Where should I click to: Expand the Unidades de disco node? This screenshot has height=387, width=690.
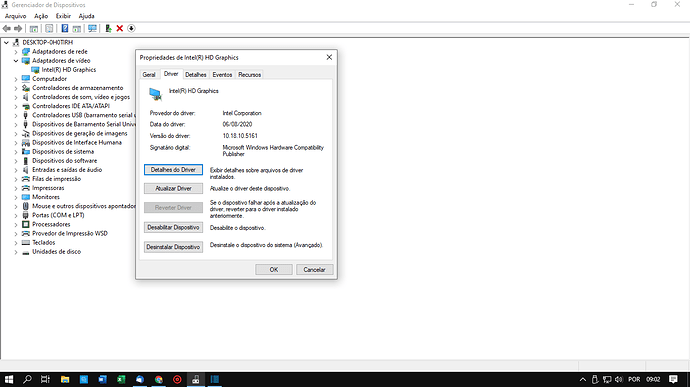point(16,252)
